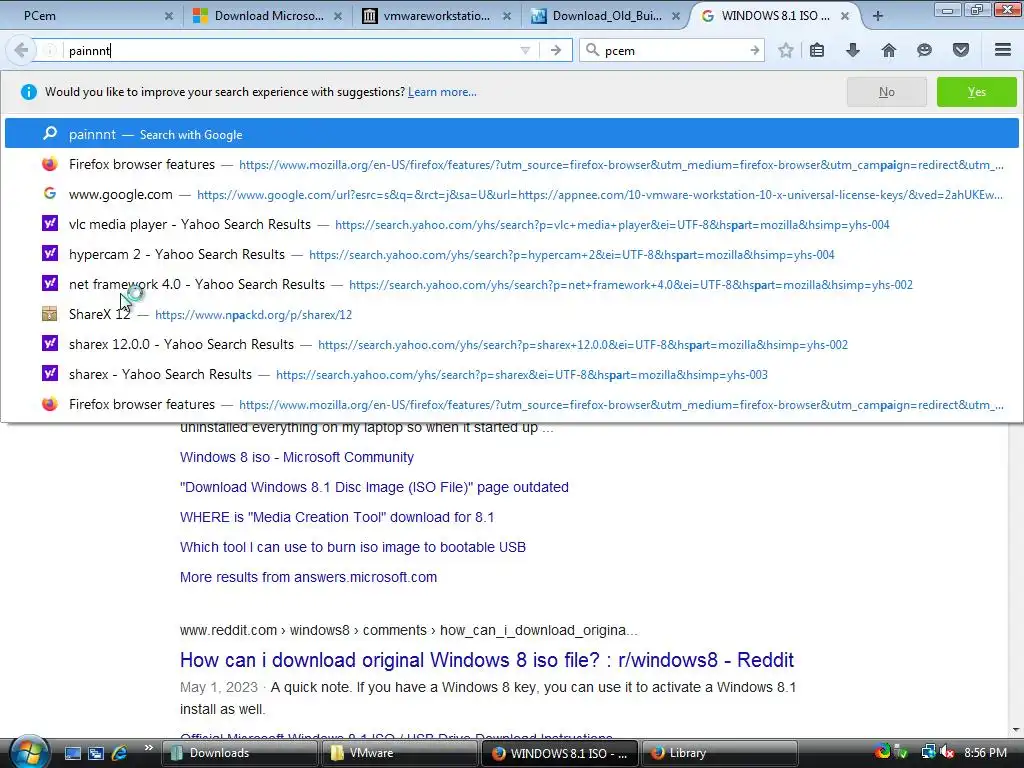The width and height of the screenshot is (1024, 768).
Task: Select the www.google.com suggestion
Action: [x=511, y=195]
